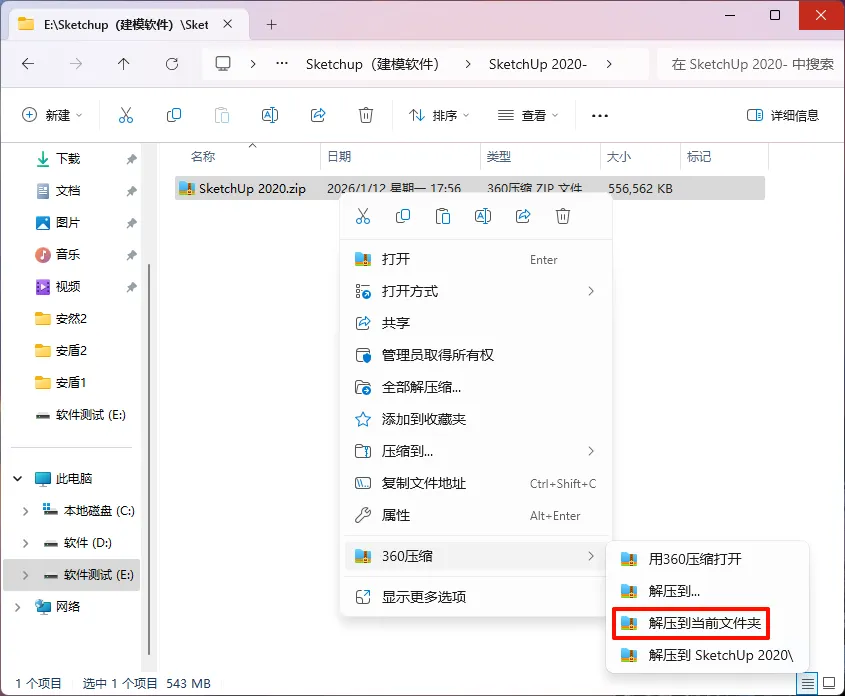Select 全部解压缩... menu entry
The width and height of the screenshot is (845, 696).
pos(476,387)
